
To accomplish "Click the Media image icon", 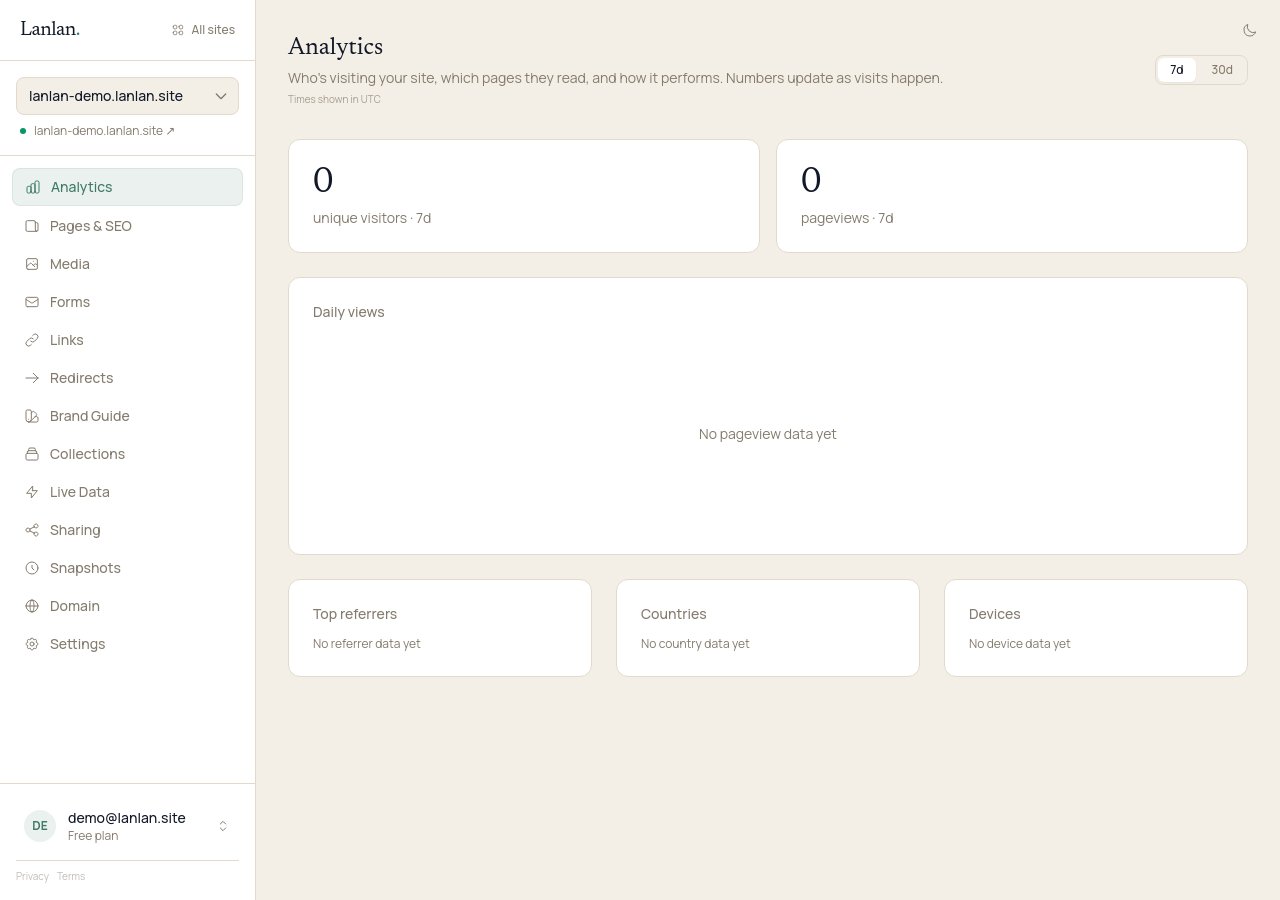I will pyautogui.click(x=32, y=264).
